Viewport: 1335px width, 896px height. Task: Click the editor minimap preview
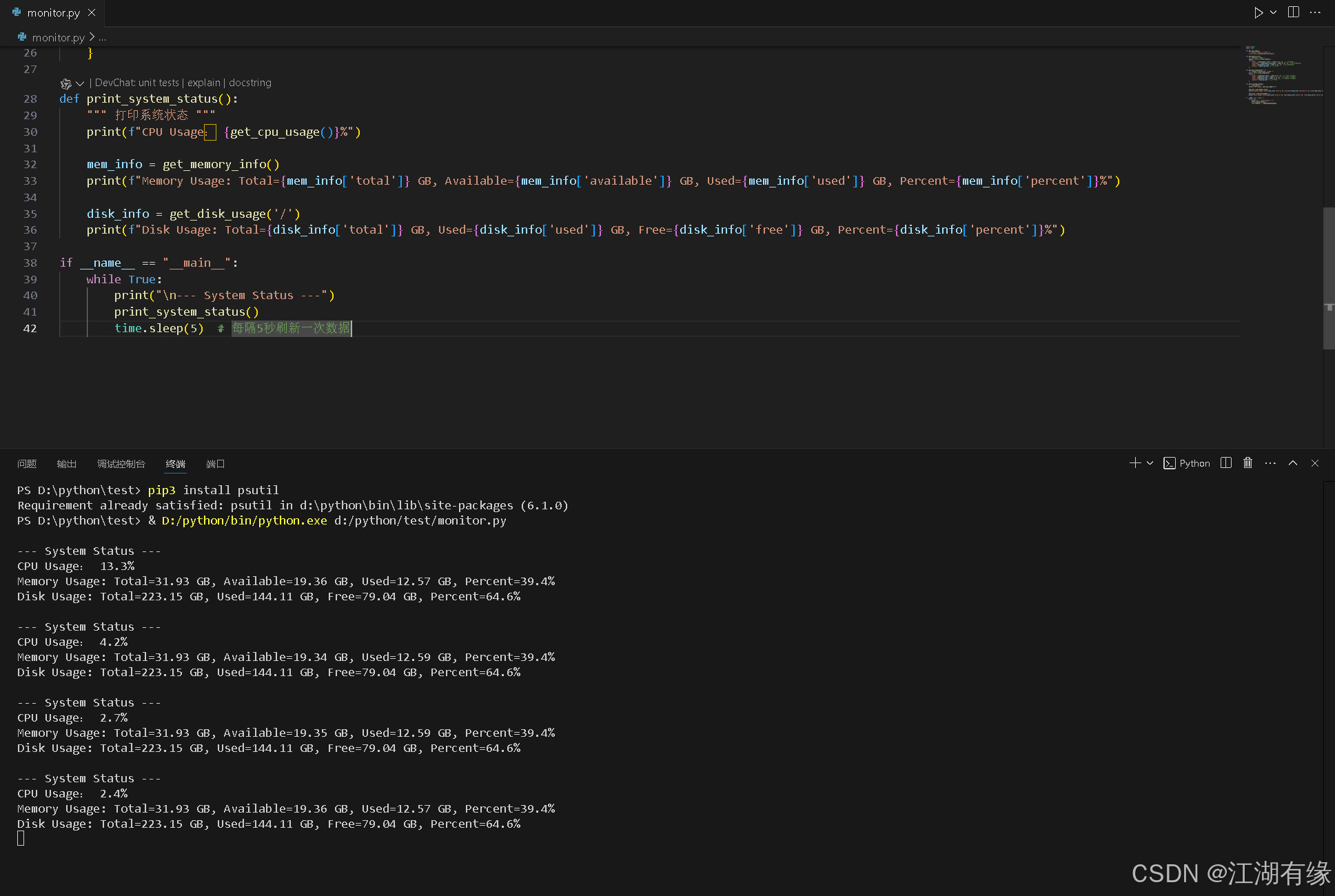click(x=1282, y=76)
